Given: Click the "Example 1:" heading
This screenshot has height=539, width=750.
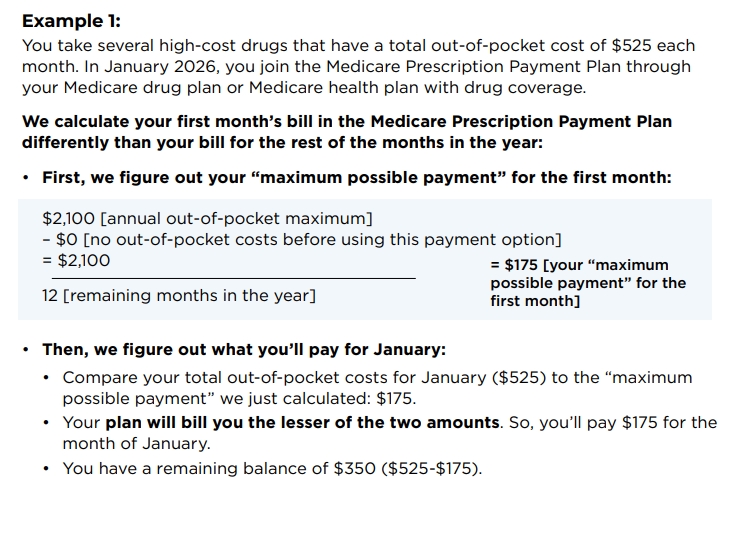Looking at the screenshot, I should [71, 21].
